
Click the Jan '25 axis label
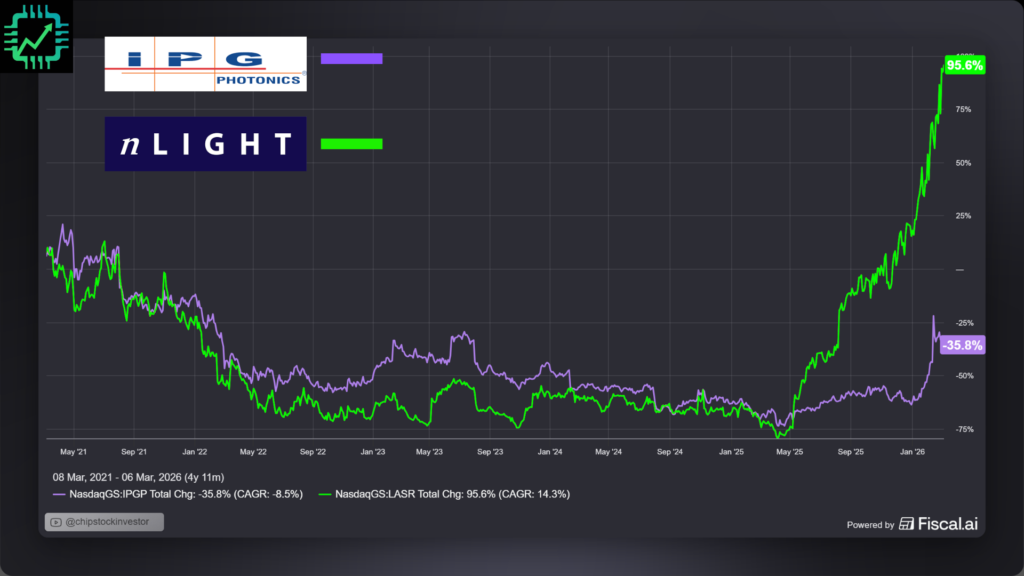coord(731,452)
